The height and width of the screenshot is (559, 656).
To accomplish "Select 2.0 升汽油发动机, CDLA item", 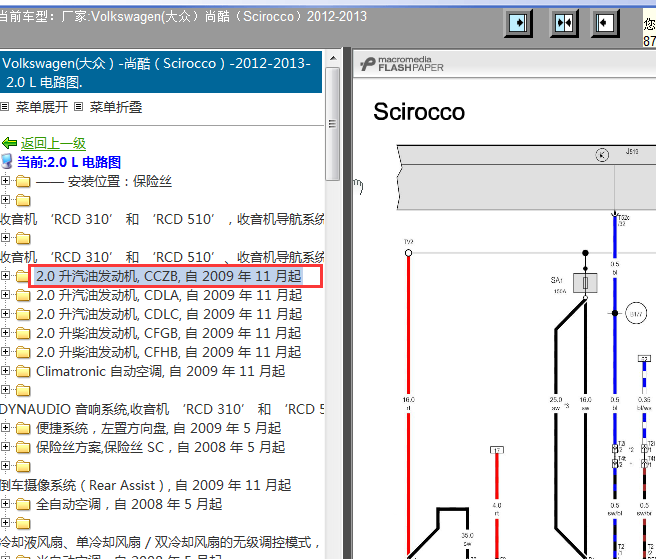I will tap(169, 295).
